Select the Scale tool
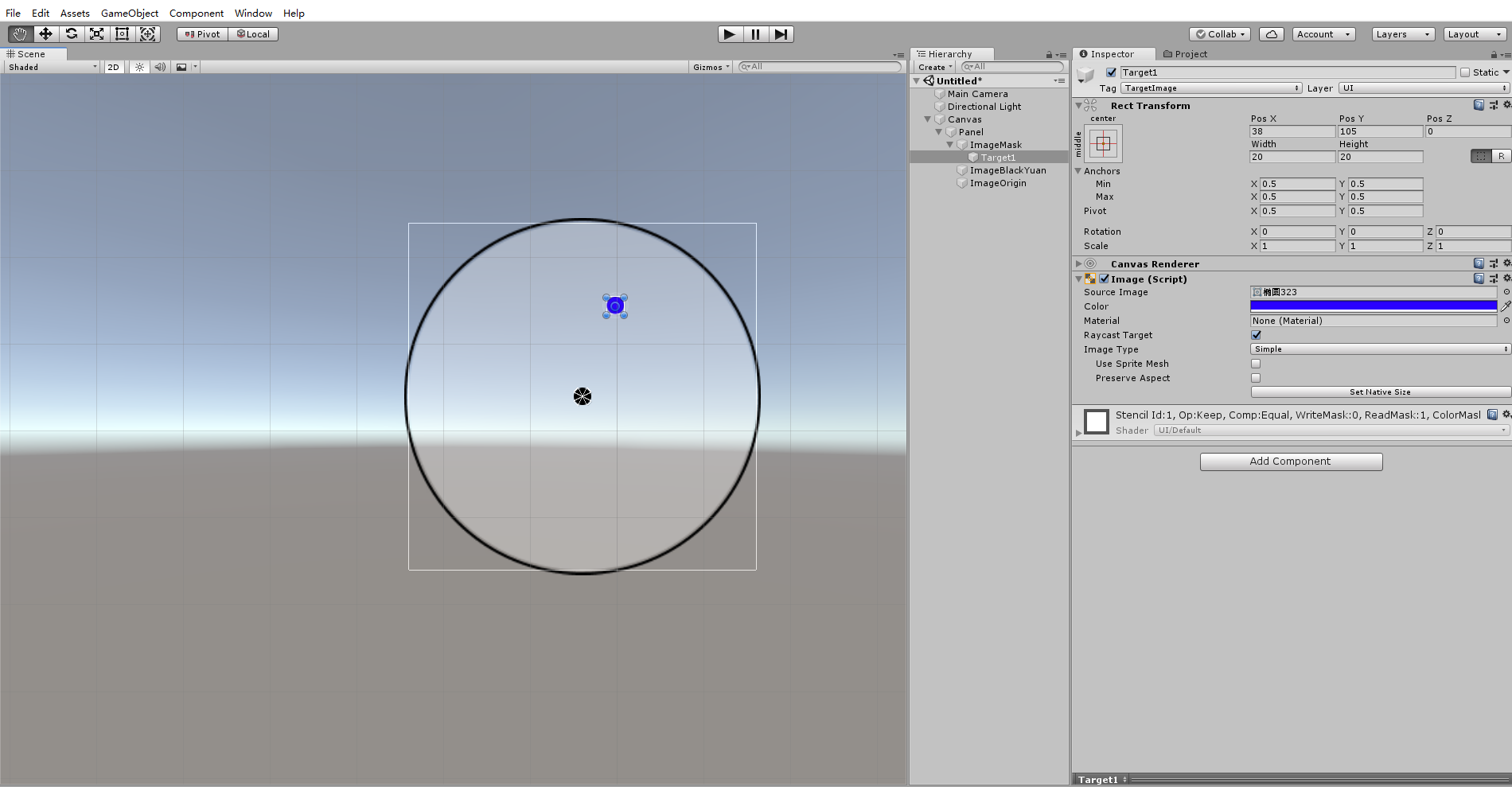Screen dimensions: 1512x787 point(96,34)
